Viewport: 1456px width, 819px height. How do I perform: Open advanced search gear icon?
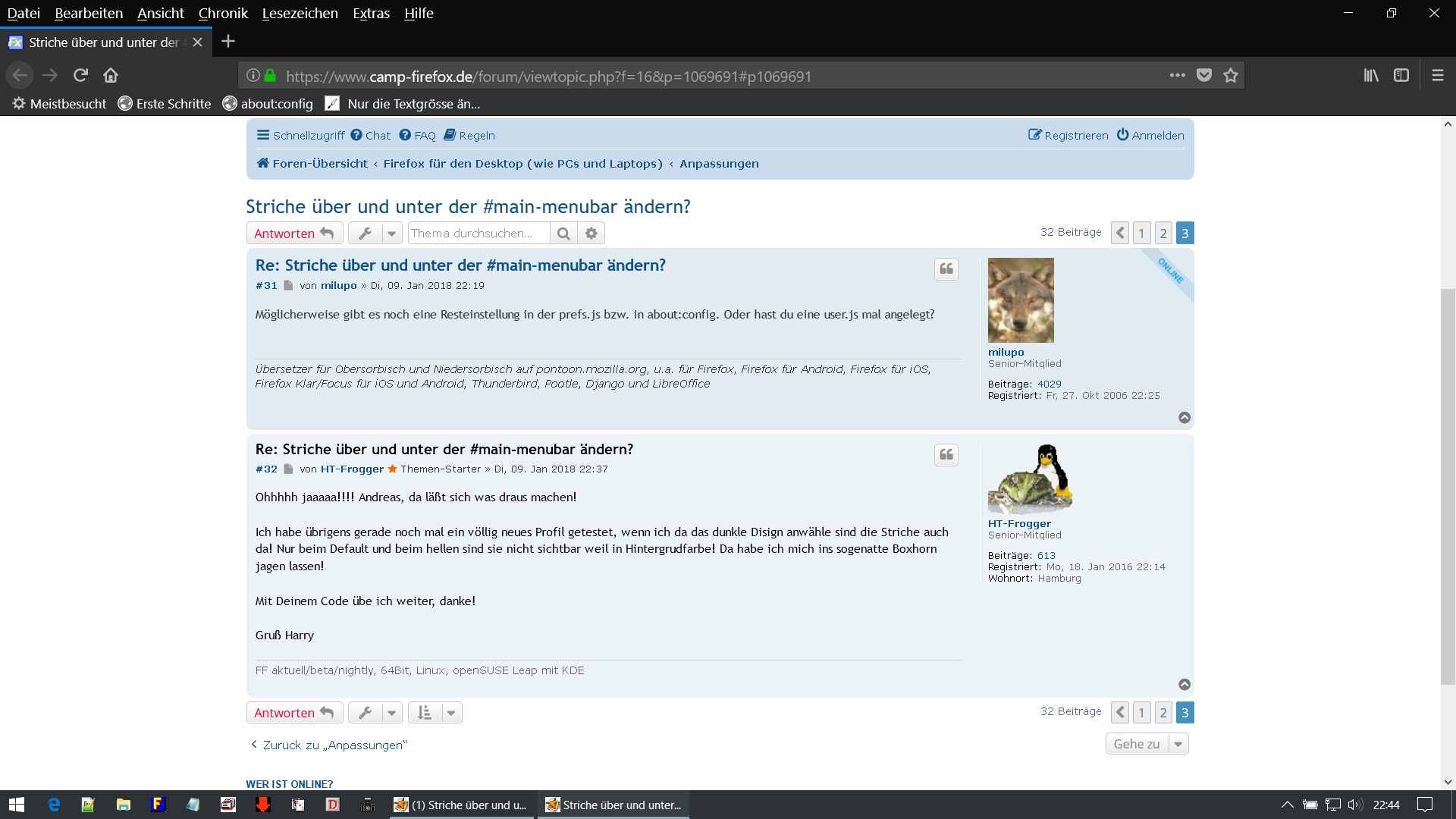(591, 234)
